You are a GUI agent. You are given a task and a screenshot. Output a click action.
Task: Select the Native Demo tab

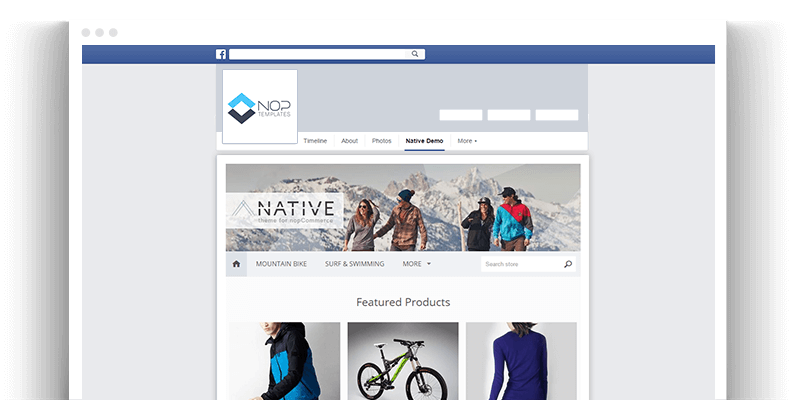coord(424,141)
